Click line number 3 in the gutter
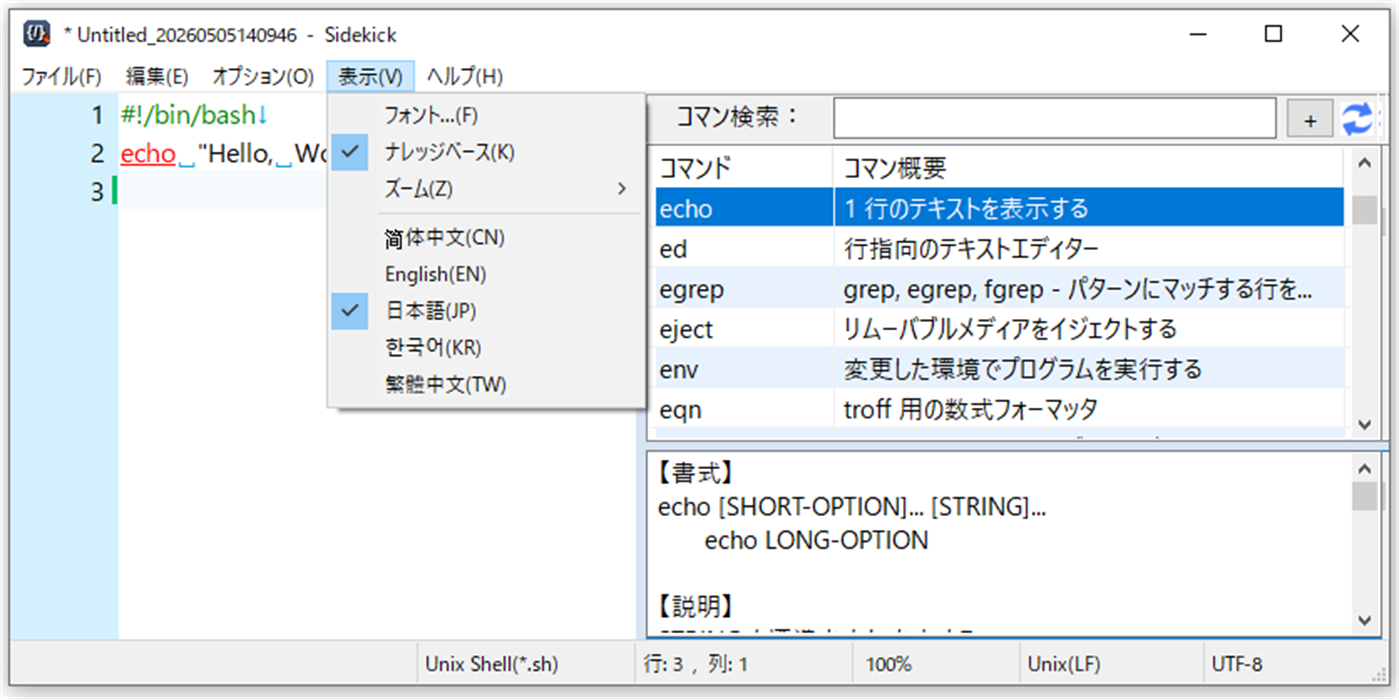Image resolution: width=1399 pixels, height=700 pixels. (97, 191)
